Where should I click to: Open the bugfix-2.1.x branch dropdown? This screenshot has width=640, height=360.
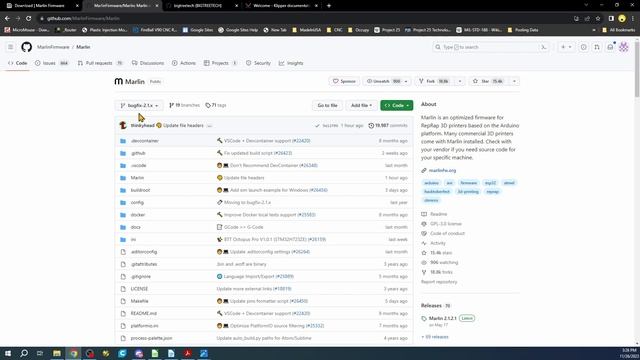[139, 105]
